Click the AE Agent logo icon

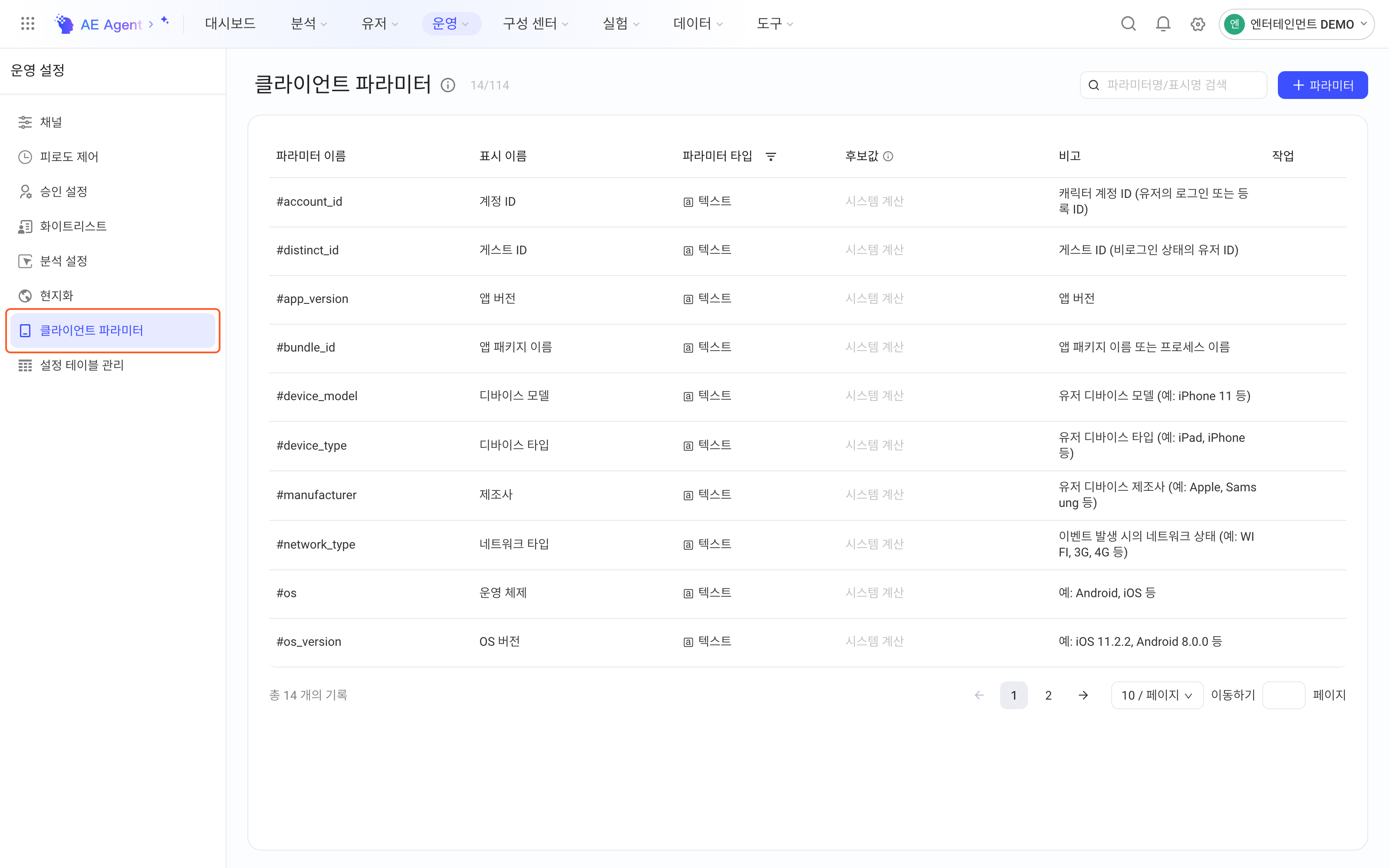click(x=64, y=23)
